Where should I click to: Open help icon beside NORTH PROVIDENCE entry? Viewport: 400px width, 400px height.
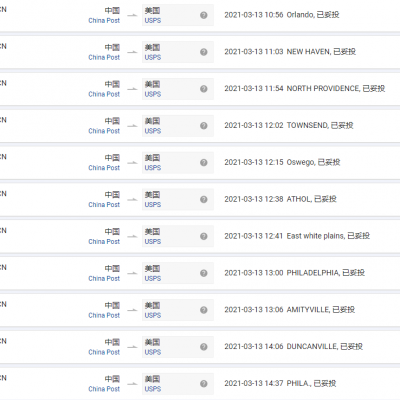[x=204, y=89]
